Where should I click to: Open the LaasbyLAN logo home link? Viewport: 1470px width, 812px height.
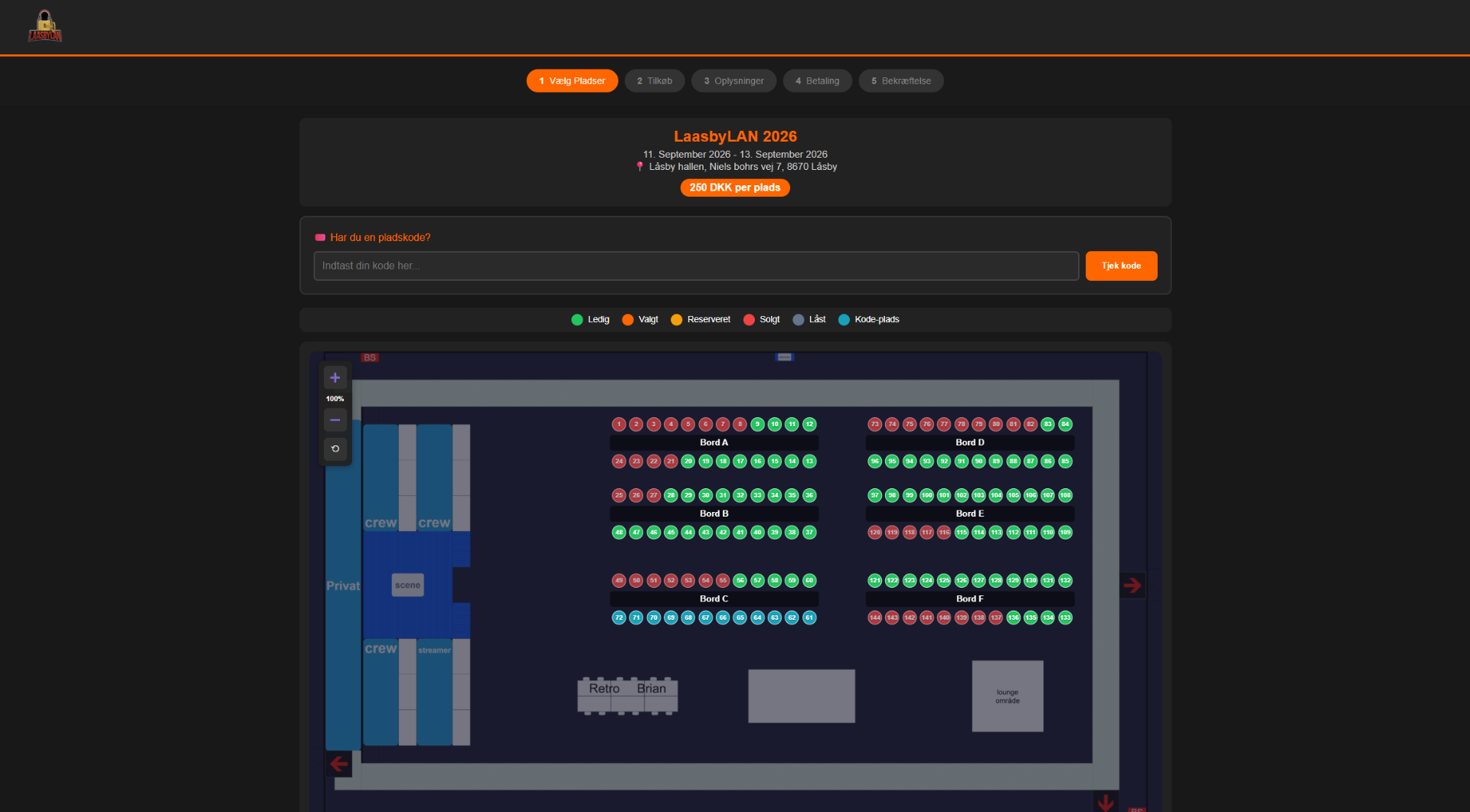point(45,27)
